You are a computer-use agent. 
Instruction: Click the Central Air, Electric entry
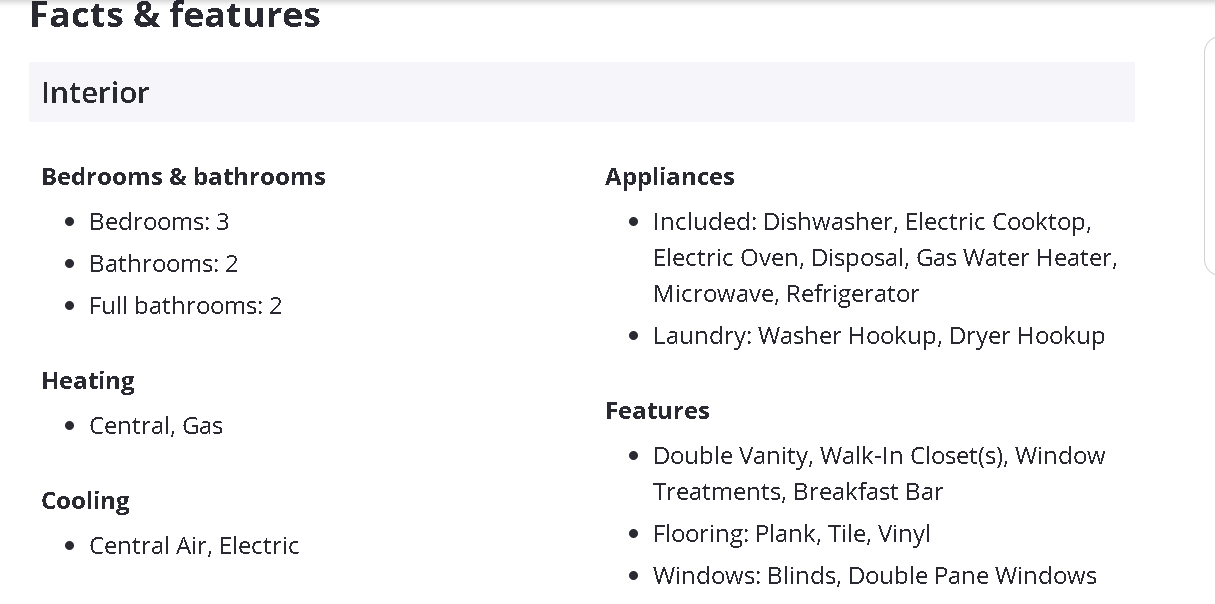194,546
